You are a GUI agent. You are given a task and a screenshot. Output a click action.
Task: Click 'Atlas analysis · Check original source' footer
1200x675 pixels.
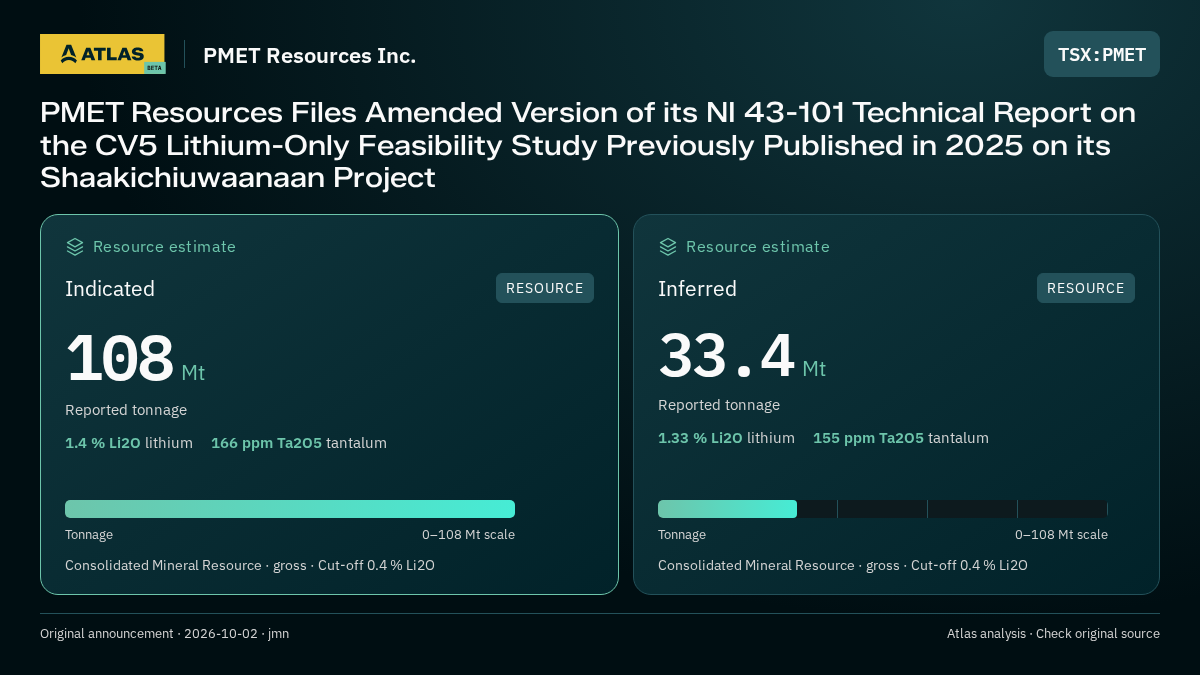[1053, 634]
